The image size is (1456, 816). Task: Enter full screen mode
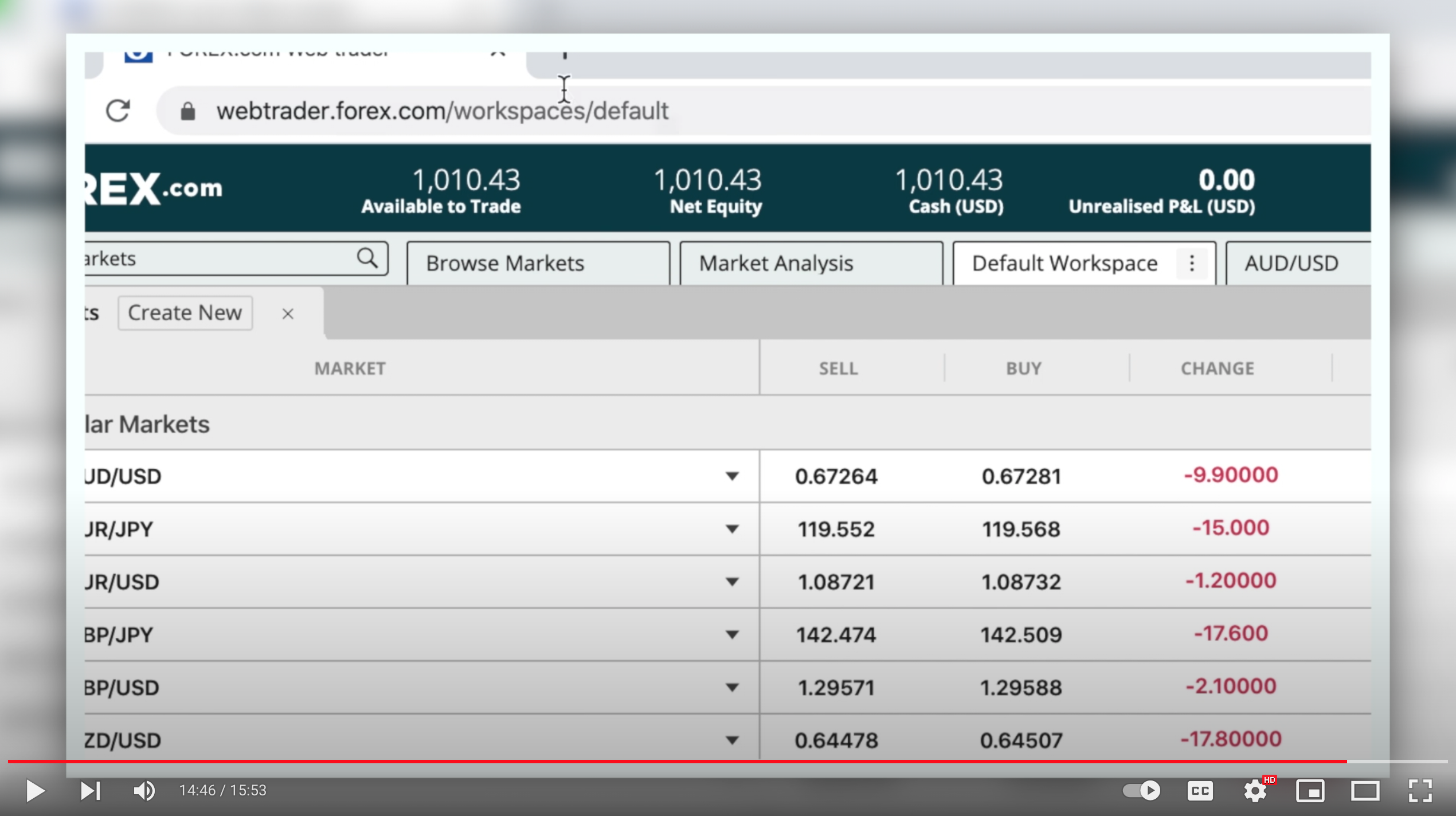point(1420,791)
